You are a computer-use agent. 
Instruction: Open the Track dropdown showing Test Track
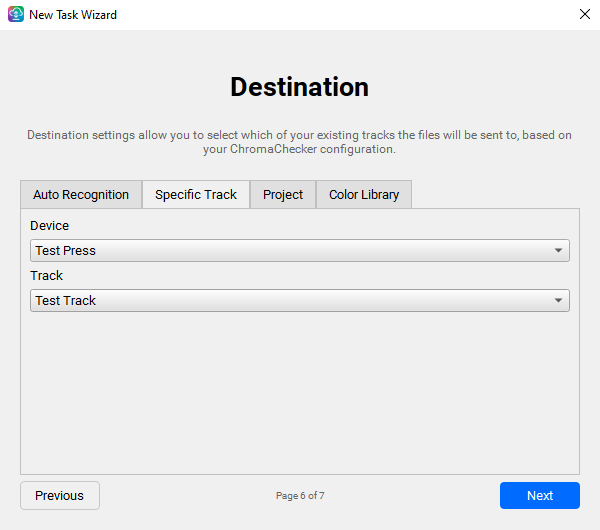[x=300, y=300]
